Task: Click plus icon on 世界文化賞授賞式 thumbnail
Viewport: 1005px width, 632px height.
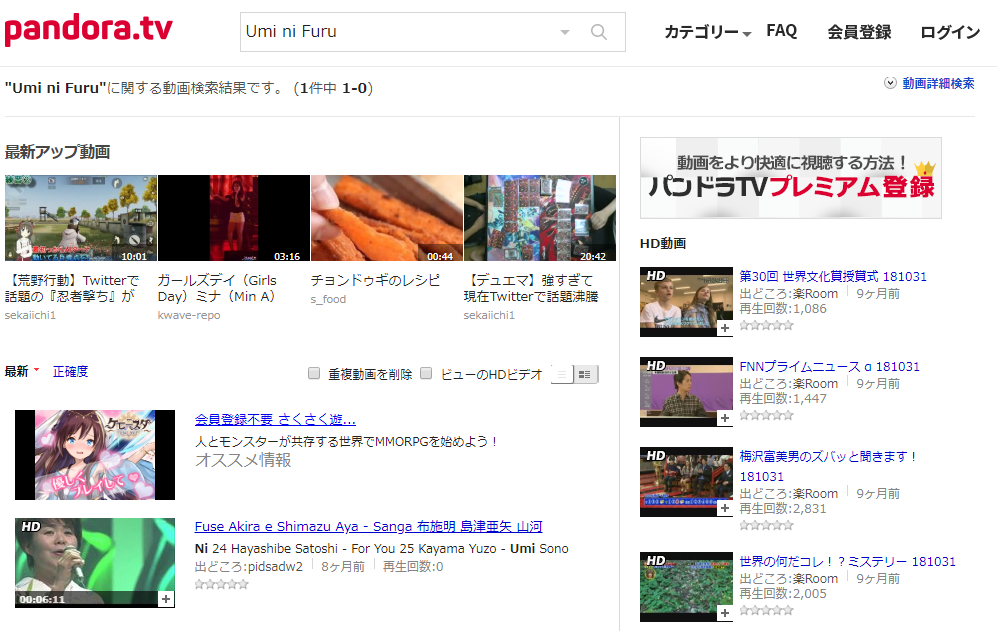Action: (724, 328)
